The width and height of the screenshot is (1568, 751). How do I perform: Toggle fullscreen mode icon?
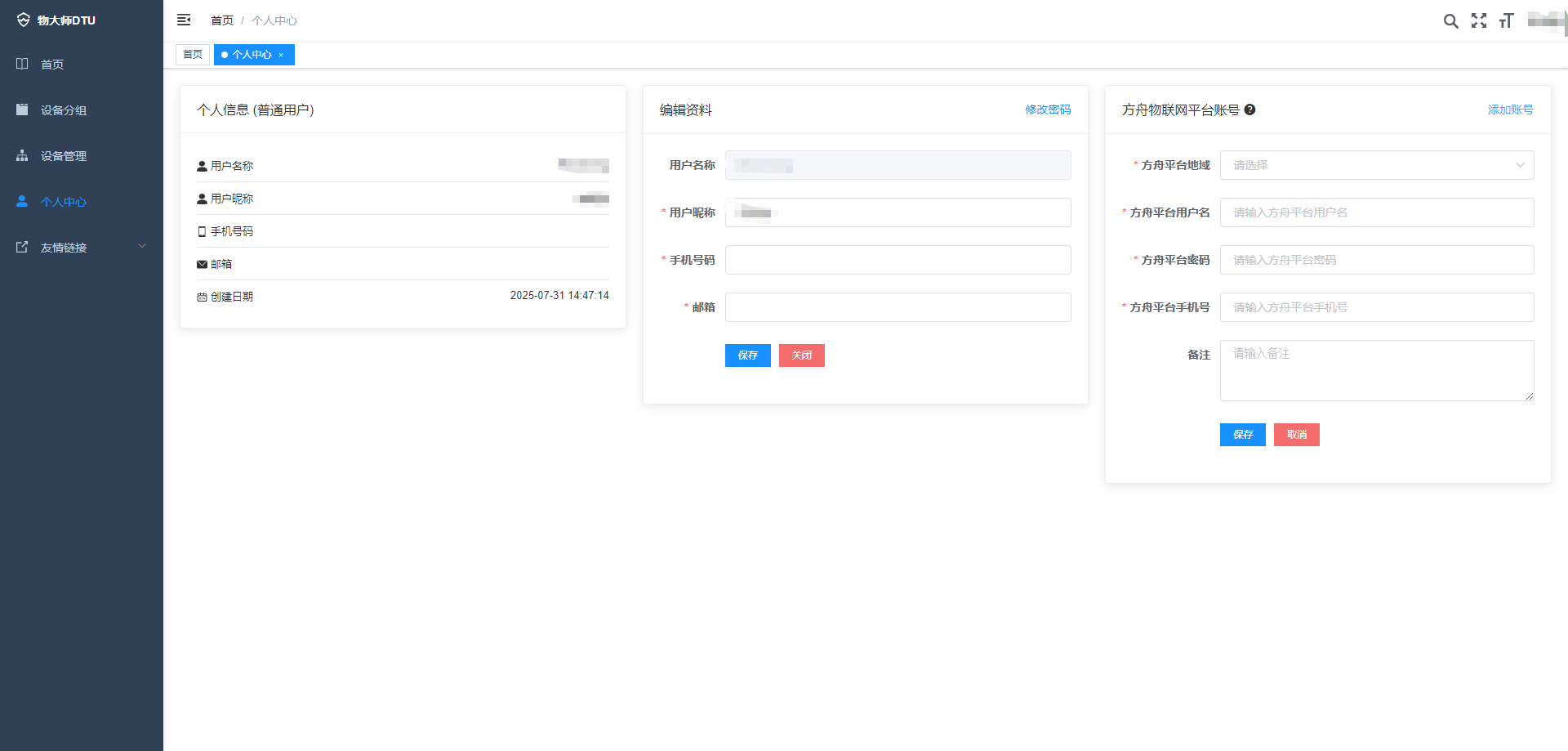point(1478,20)
